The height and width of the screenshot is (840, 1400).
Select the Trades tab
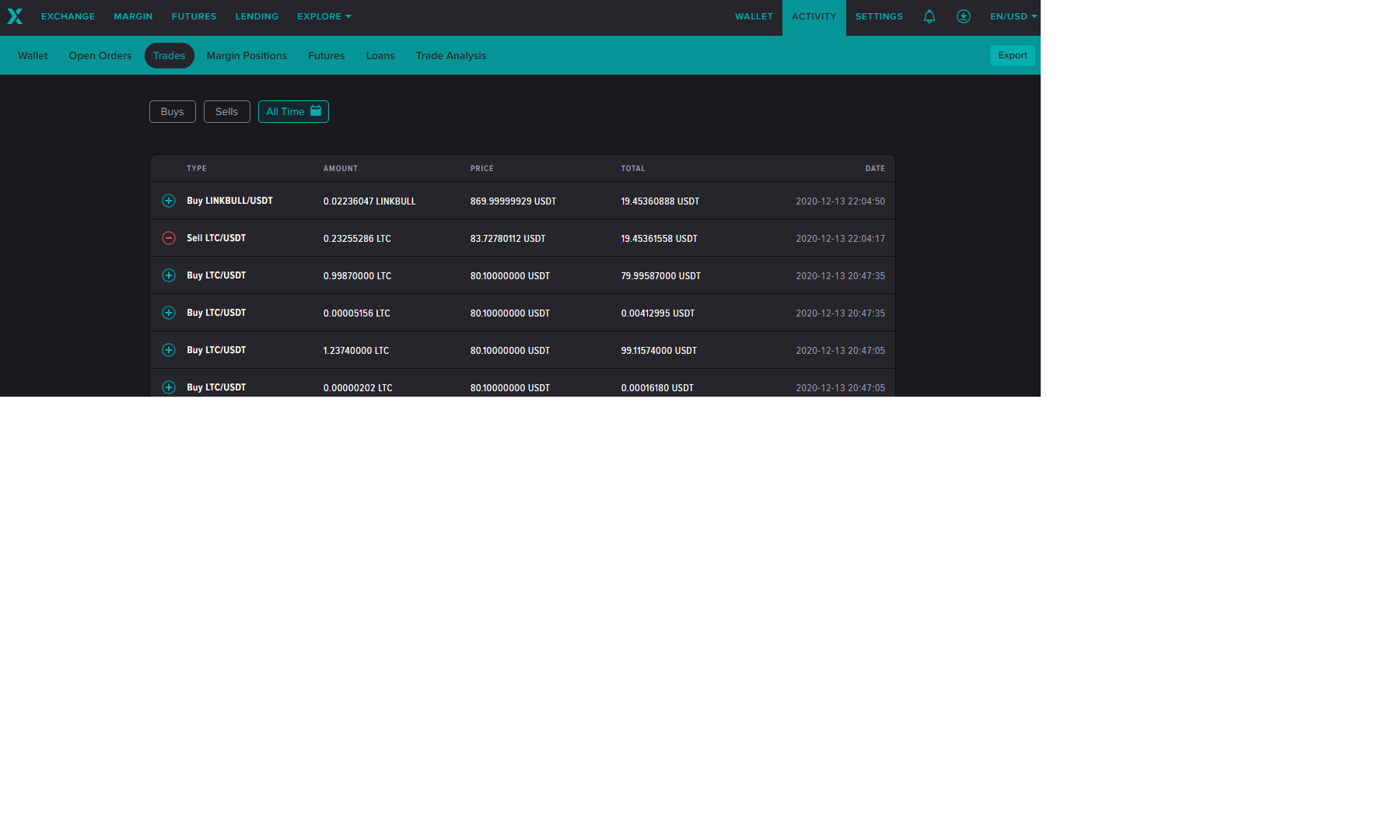170,55
